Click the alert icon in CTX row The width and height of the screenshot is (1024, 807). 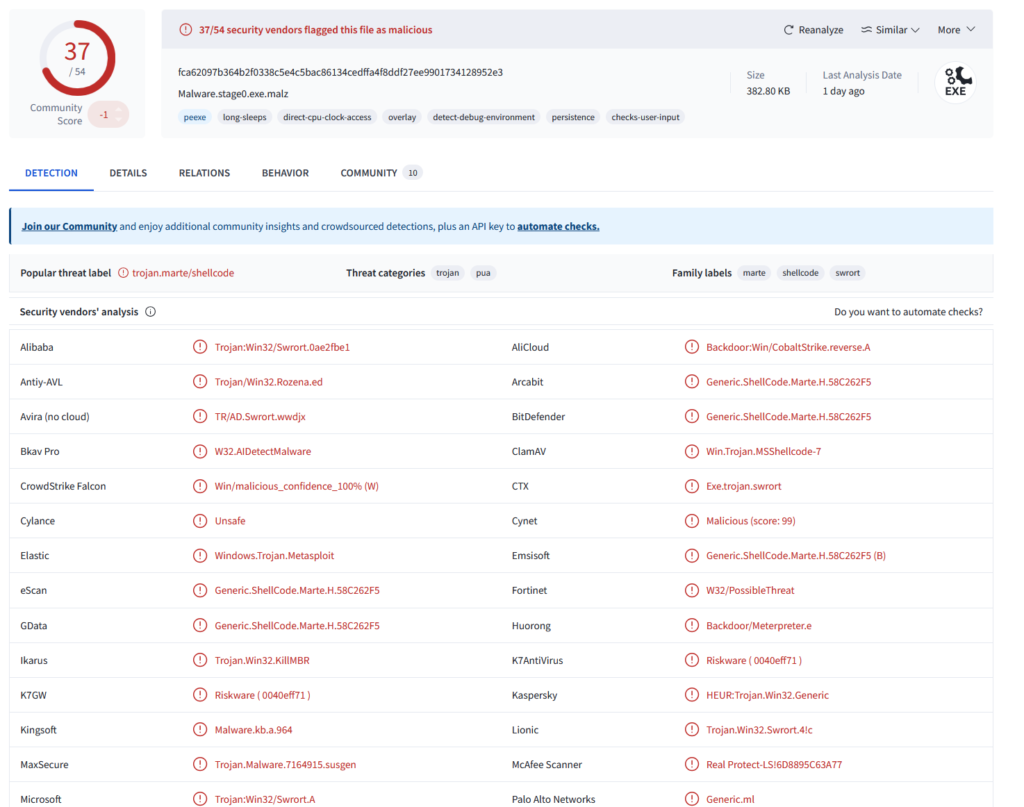(692, 486)
